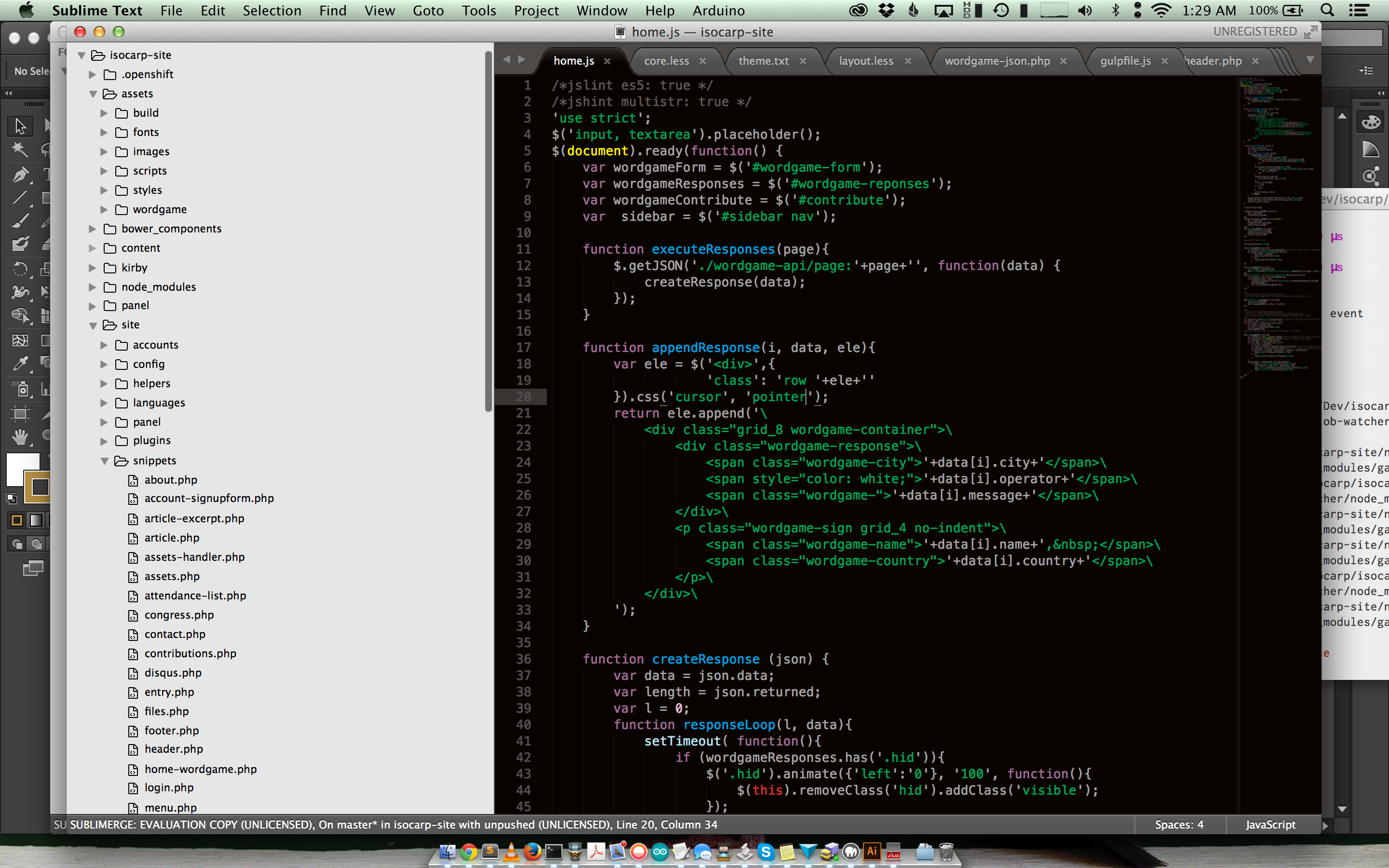Screen dimensions: 1389x868
Task: Switch to the core.less tab
Action: 666,61
